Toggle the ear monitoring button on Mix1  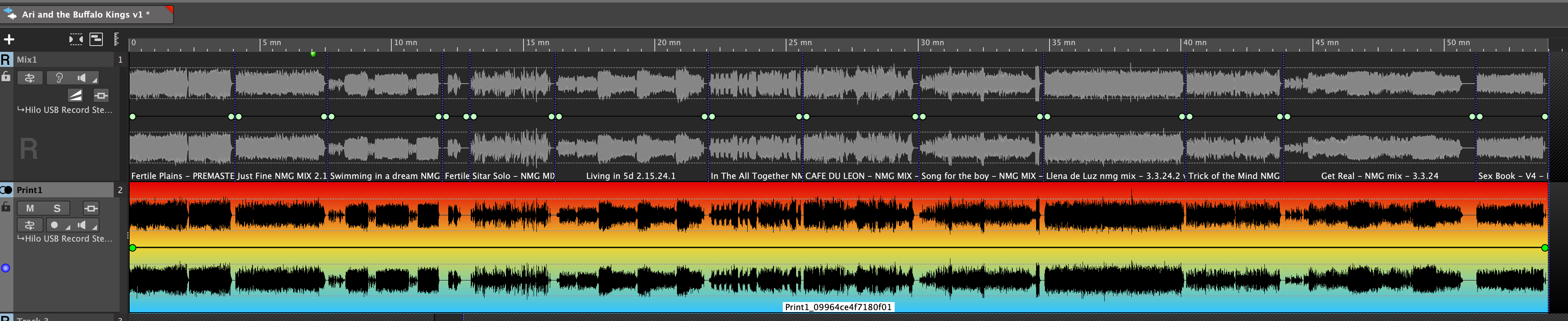tap(59, 78)
